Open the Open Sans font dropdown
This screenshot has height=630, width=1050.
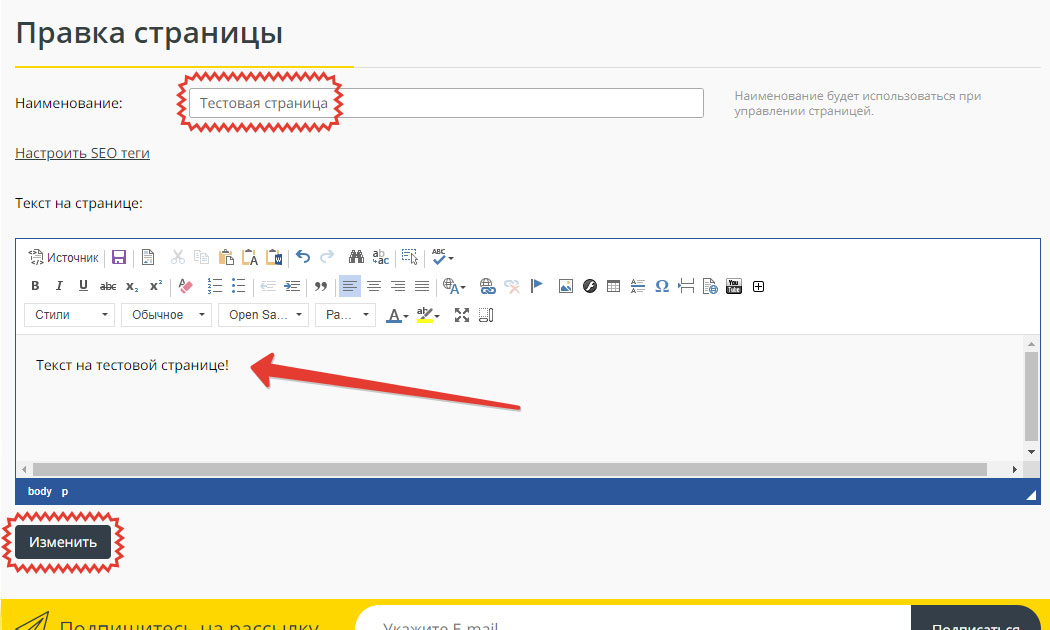click(x=265, y=316)
